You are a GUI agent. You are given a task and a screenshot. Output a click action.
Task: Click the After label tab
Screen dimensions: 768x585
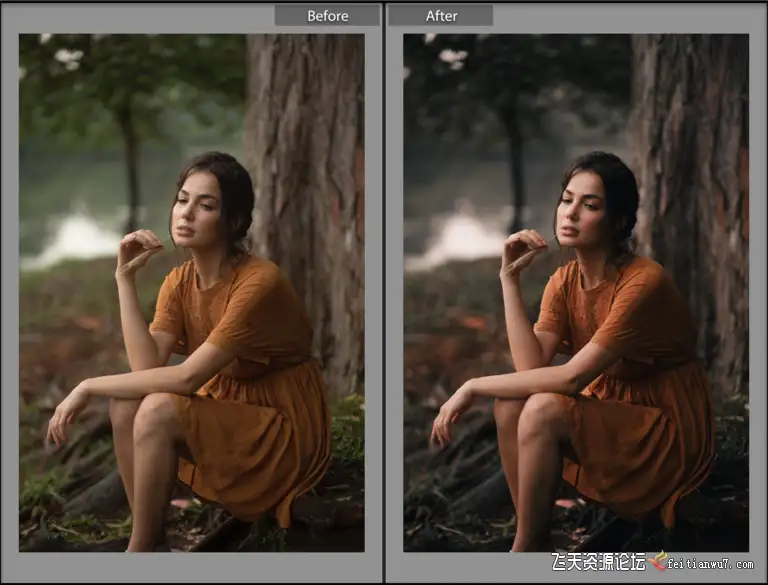[x=441, y=16]
